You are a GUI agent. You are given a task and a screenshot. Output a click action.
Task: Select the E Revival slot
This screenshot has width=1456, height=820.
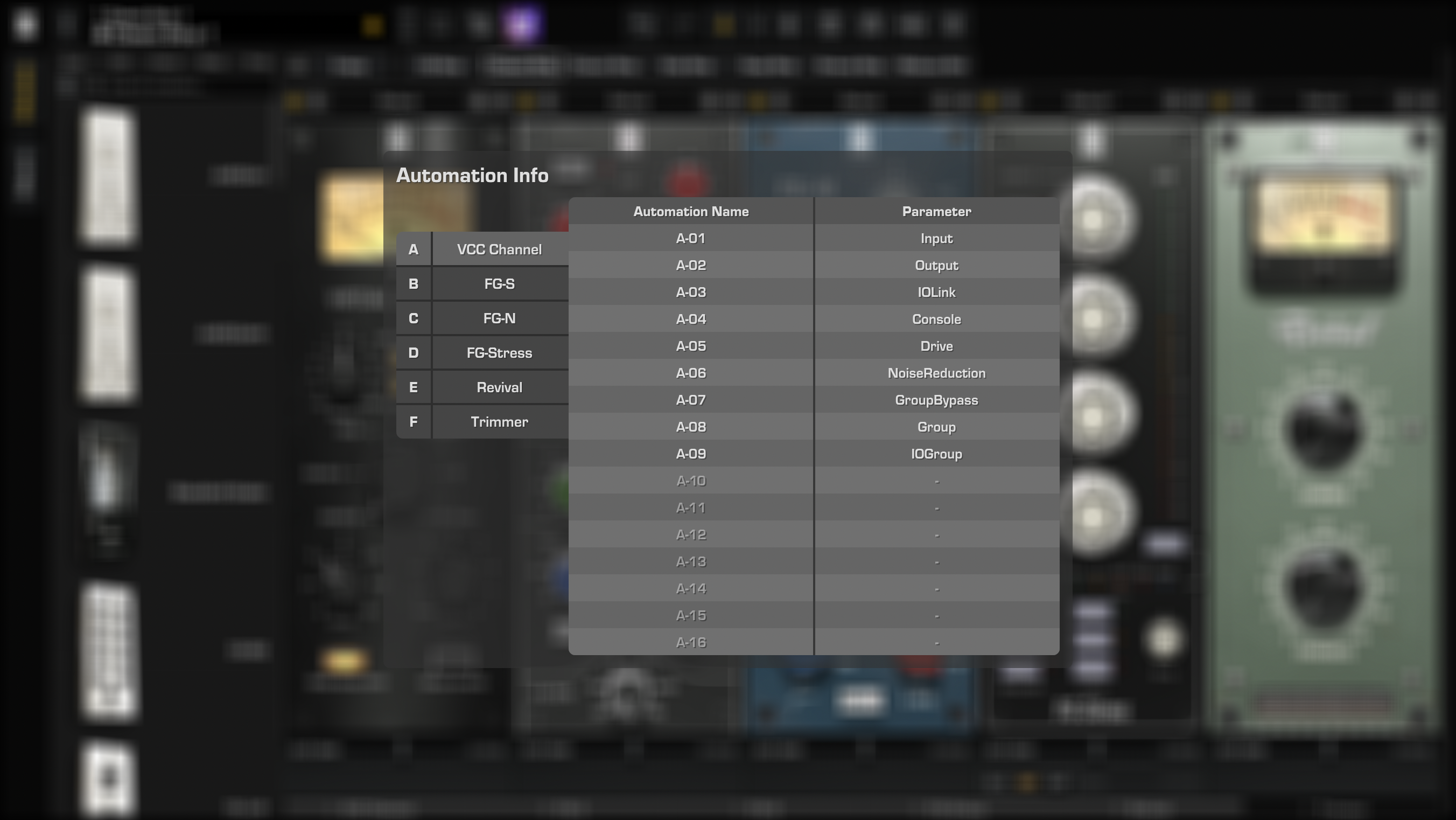coord(482,387)
